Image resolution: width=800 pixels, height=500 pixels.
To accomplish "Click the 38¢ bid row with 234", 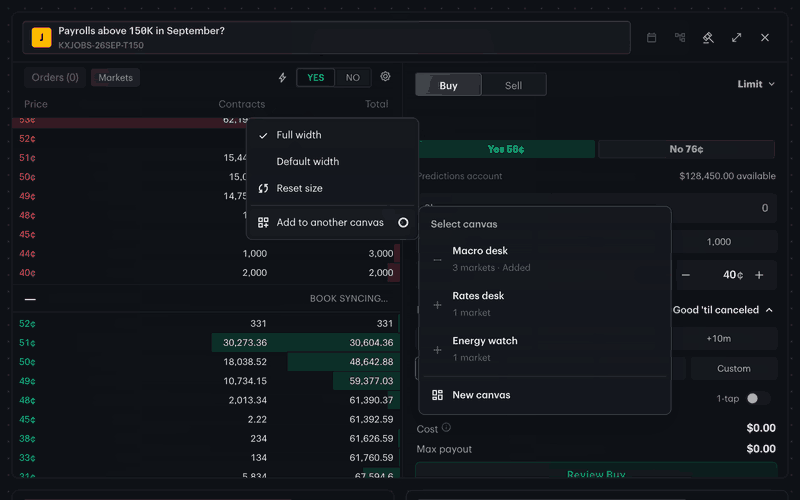I will pyautogui.click(x=206, y=439).
